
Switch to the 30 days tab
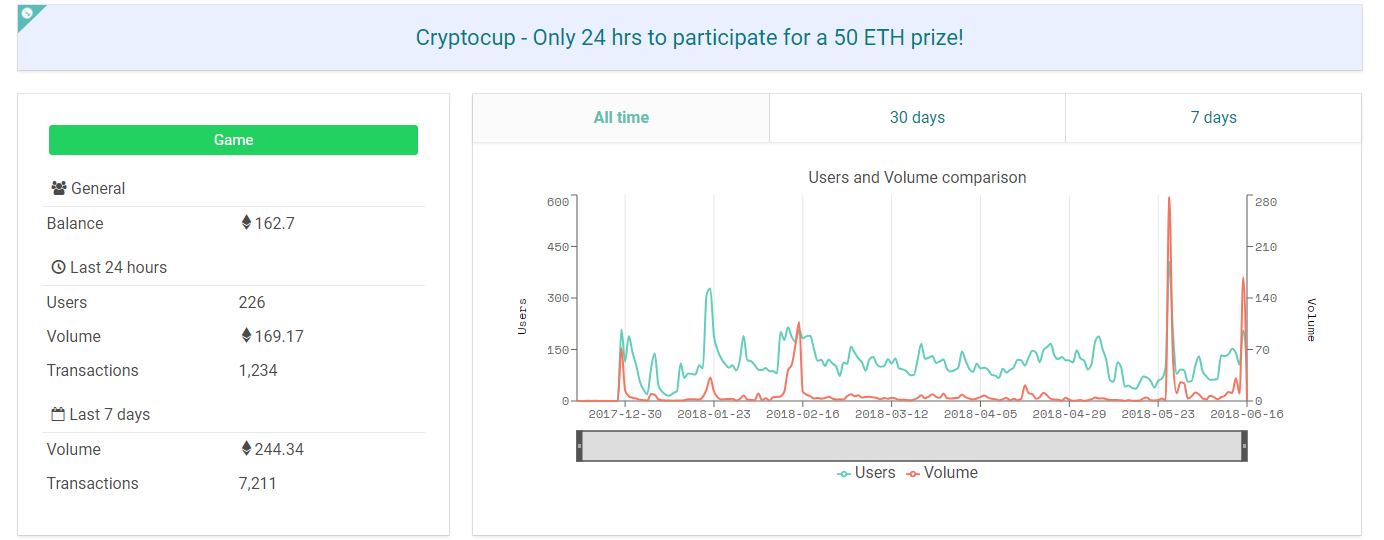tap(917, 118)
